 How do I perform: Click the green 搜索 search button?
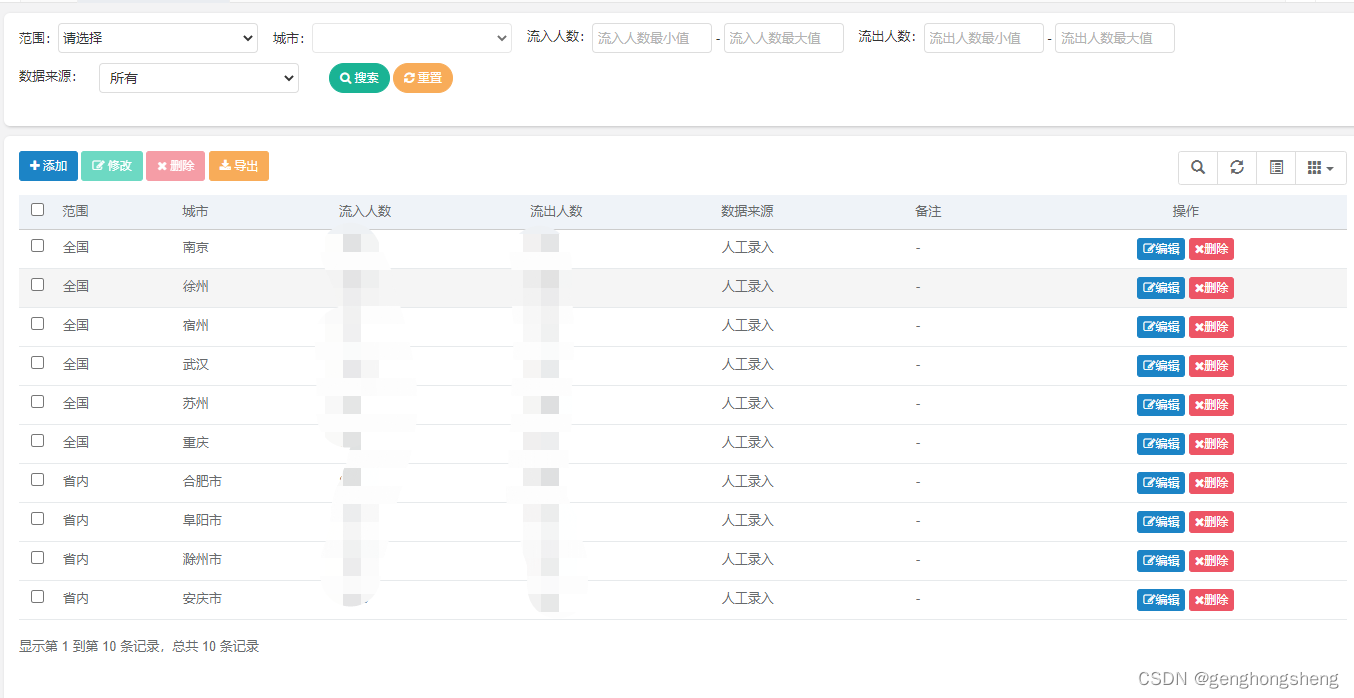pyautogui.click(x=358, y=77)
